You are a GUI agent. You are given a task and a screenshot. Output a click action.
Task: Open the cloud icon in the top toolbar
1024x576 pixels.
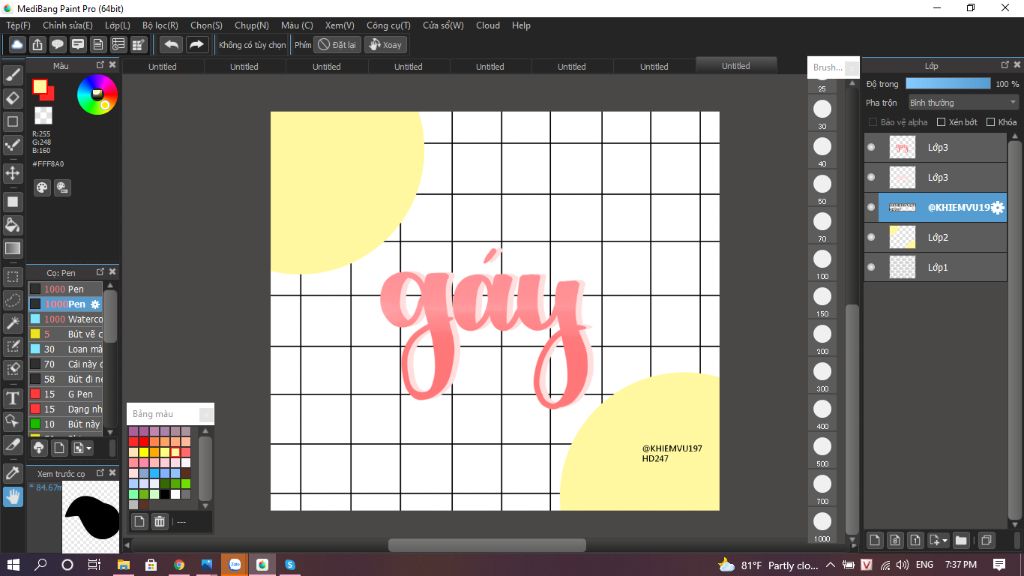tap(17, 44)
